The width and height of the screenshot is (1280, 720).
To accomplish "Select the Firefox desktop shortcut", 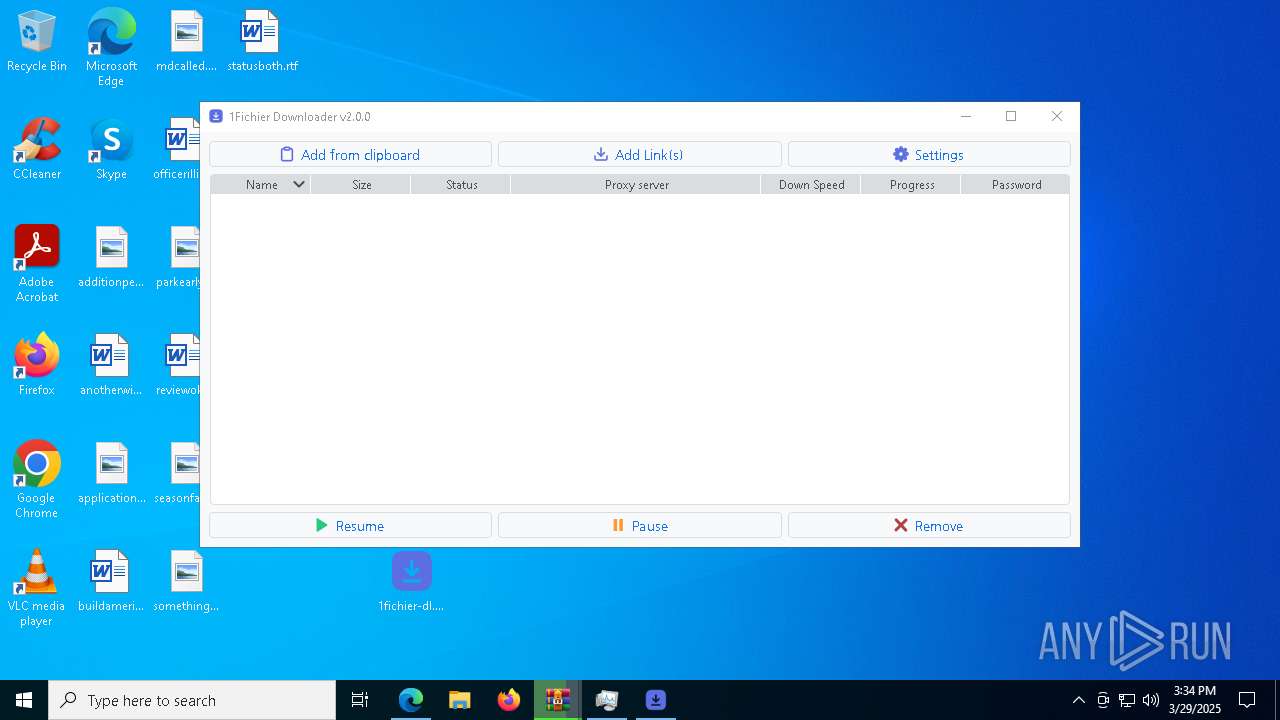I will pos(37,366).
